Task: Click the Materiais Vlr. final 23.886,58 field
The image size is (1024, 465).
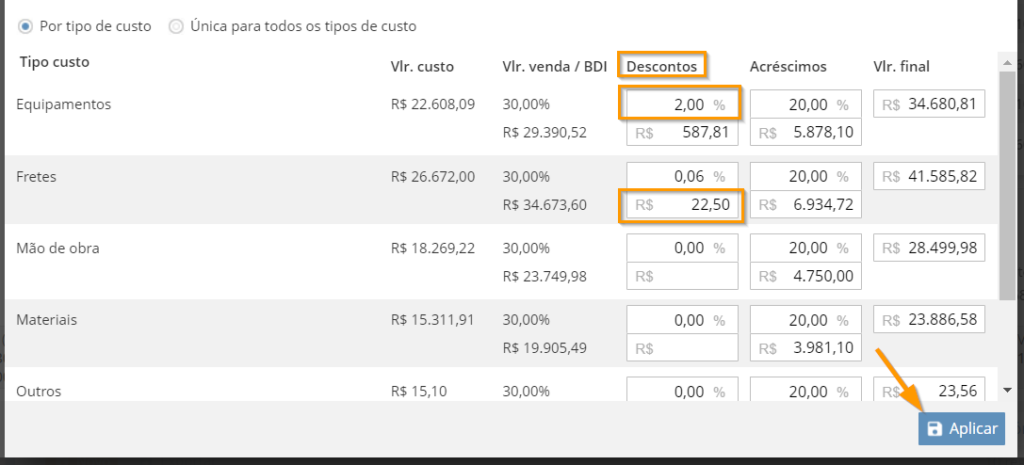Action: (929, 320)
